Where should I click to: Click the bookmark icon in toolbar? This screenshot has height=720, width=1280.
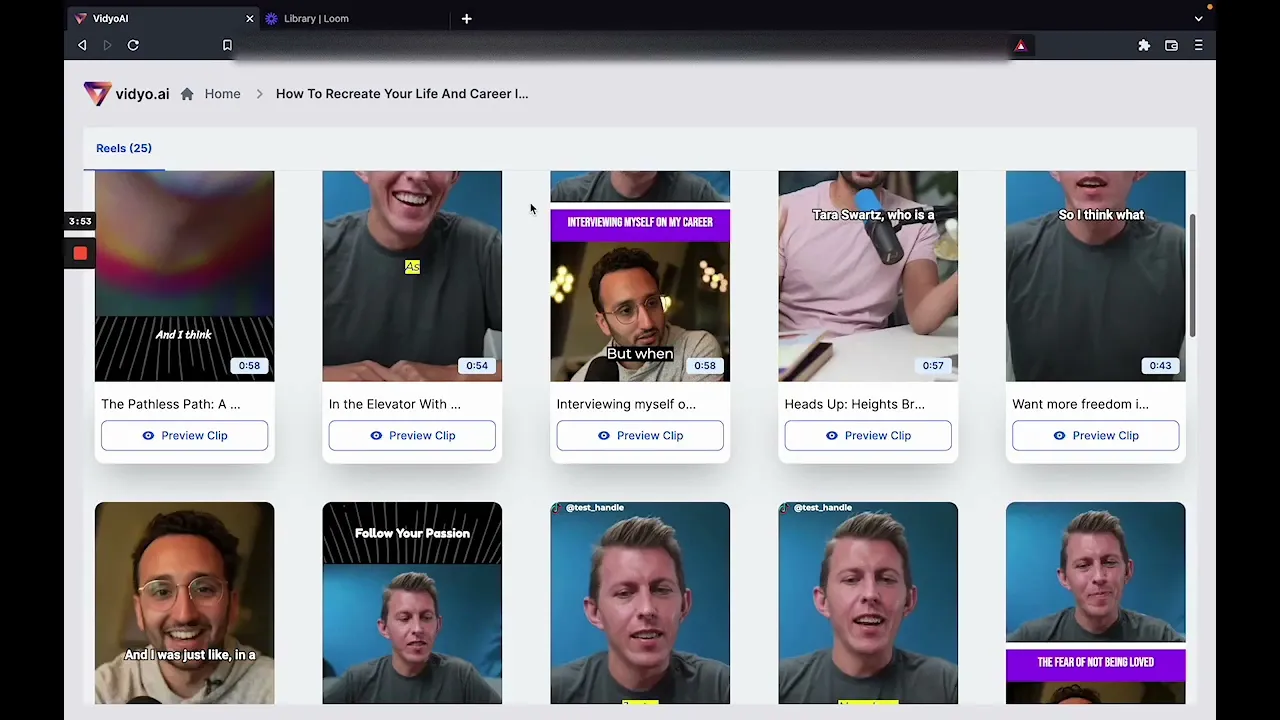(x=227, y=45)
